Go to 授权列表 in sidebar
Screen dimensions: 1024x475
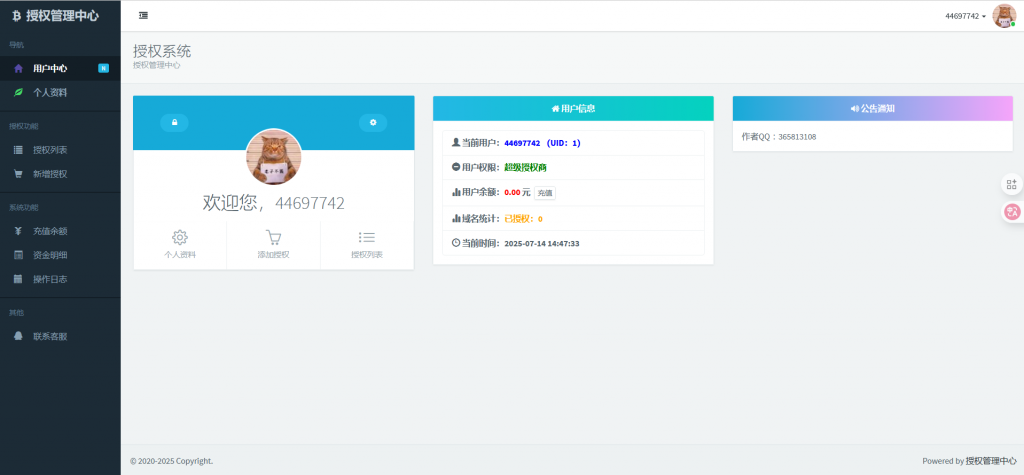(50, 150)
